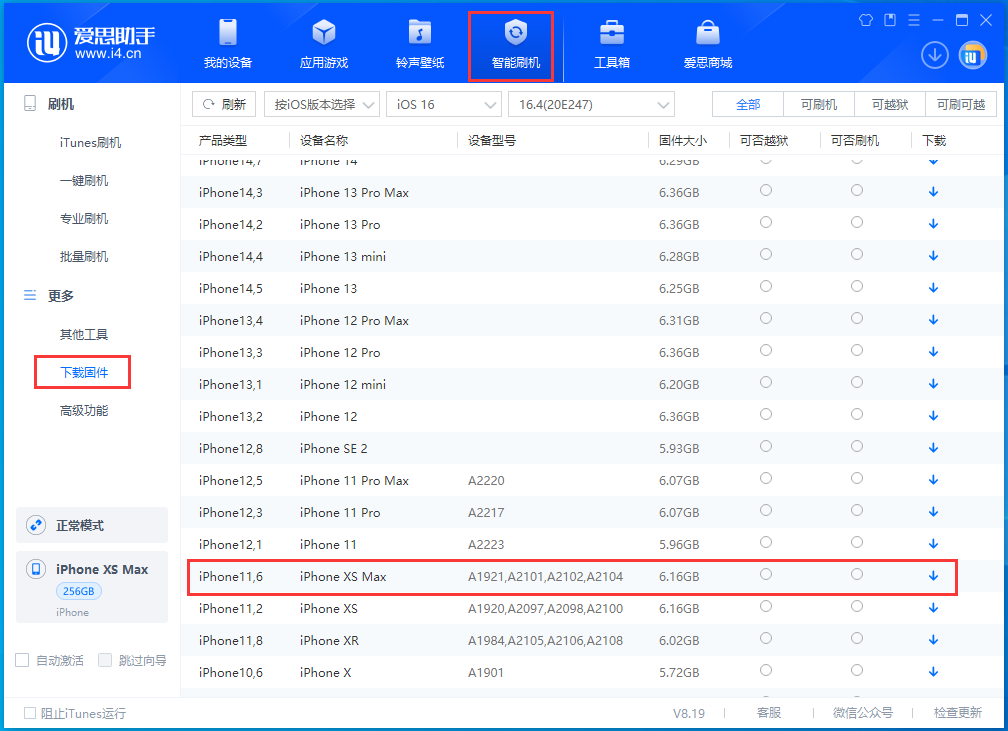1008x731 pixels.
Task: Click the 检查更新 update link
Action: tap(956, 712)
